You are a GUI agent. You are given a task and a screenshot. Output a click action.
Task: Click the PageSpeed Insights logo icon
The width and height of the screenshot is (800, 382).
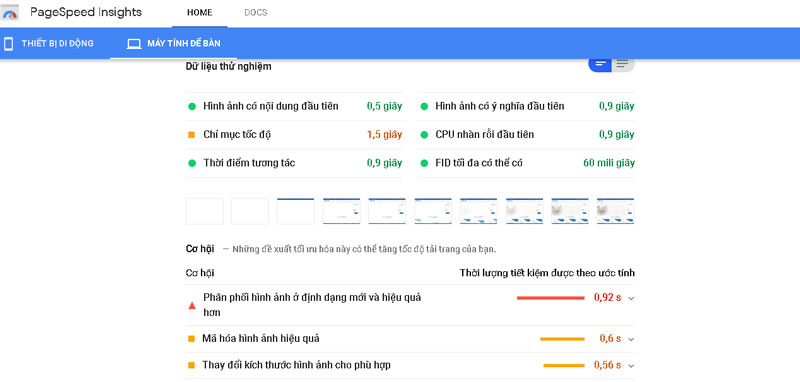[x=10, y=13]
